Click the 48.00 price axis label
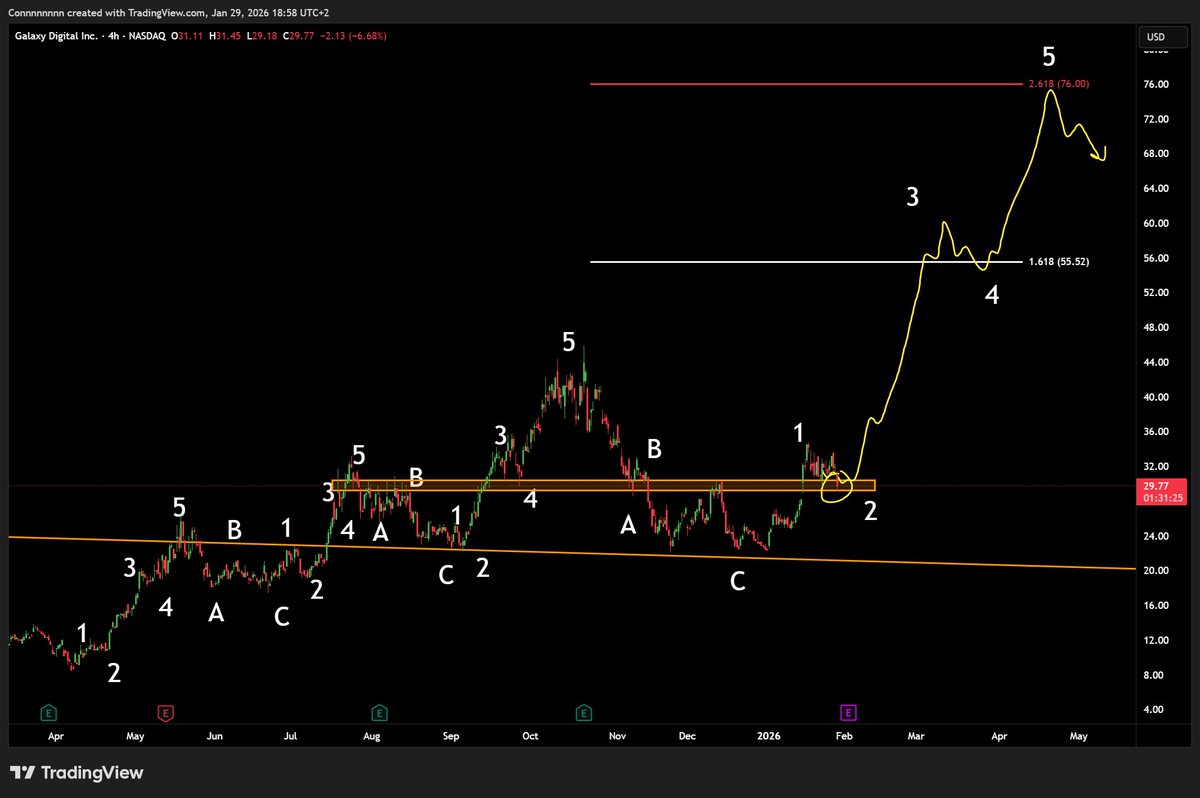Viewport: 1200px width, 798px height. point(1156,328)
